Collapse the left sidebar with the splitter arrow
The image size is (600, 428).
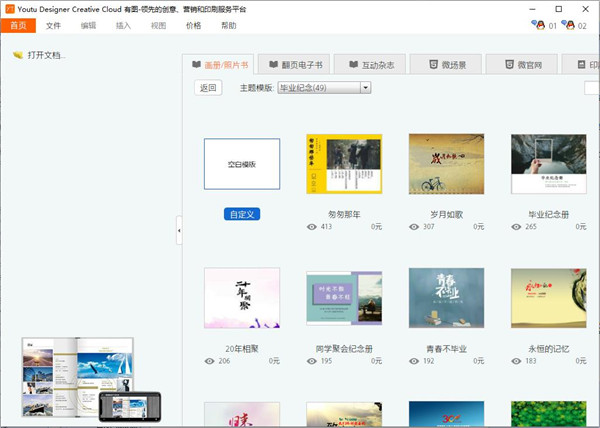179,230
